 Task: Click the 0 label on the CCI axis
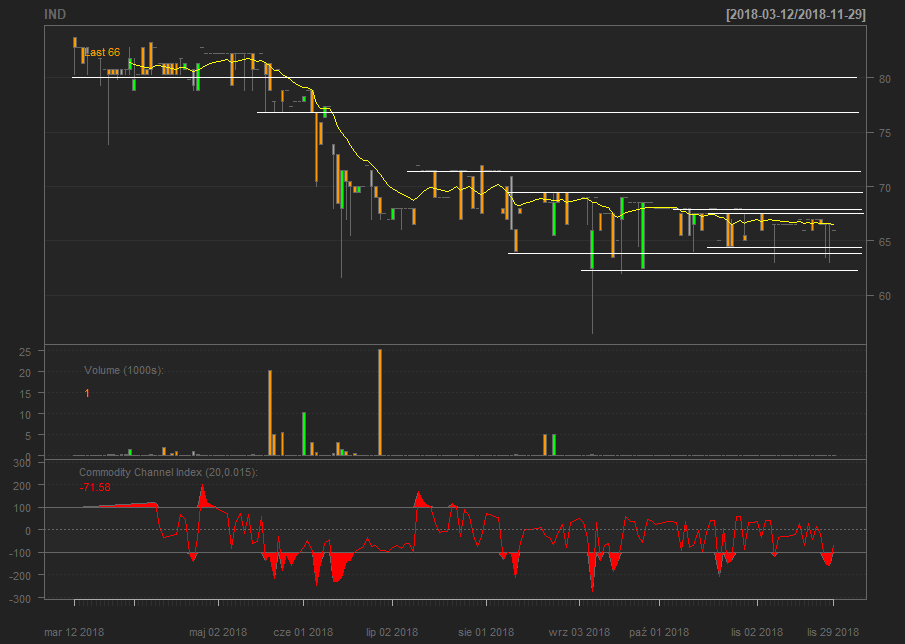pyautogui.click(x=27, y=530)
